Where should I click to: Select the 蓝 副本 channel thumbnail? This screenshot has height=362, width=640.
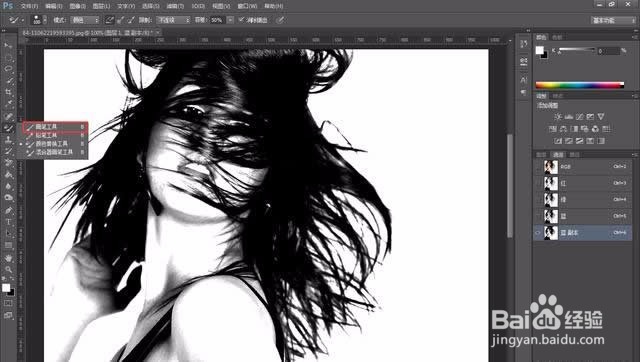(551, 233)
